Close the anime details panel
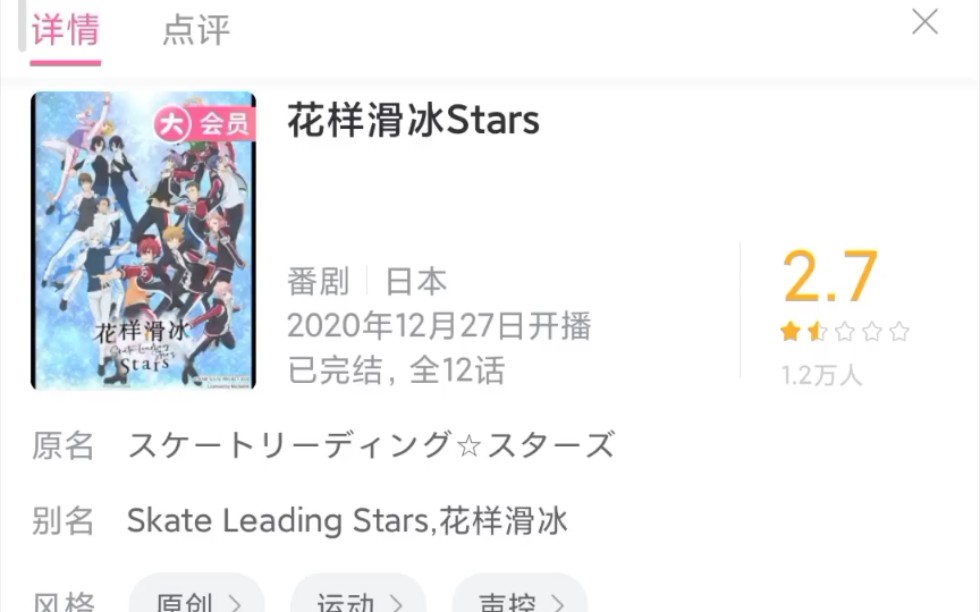 point(924,22)
